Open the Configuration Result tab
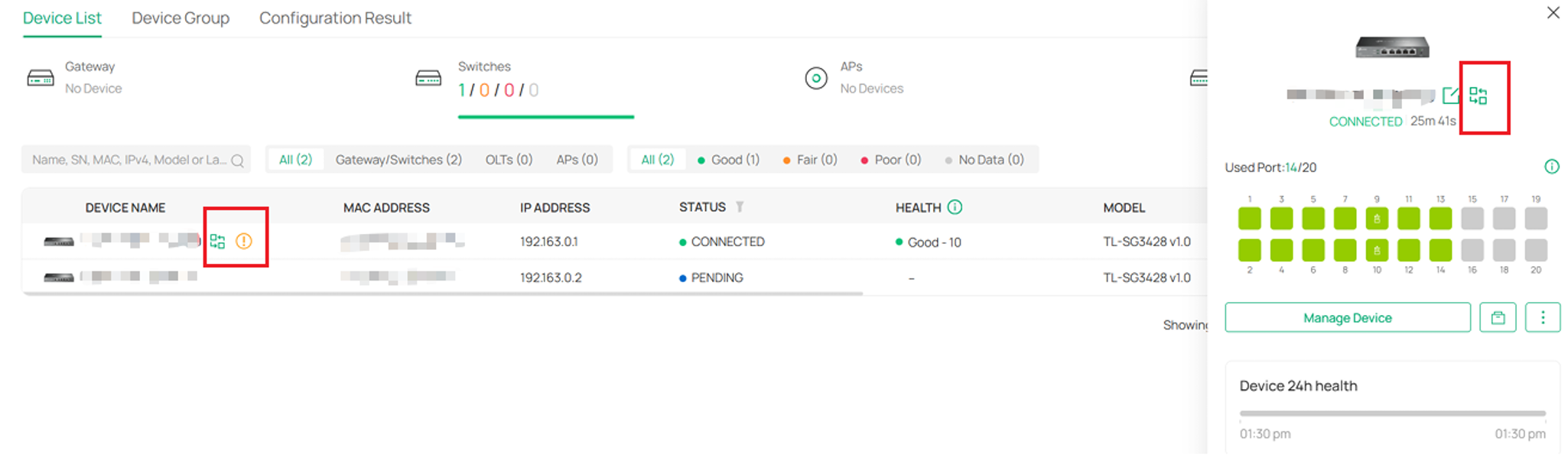Screen dimensions: 1568x461 pyautogui.click(x=335, y=18)
